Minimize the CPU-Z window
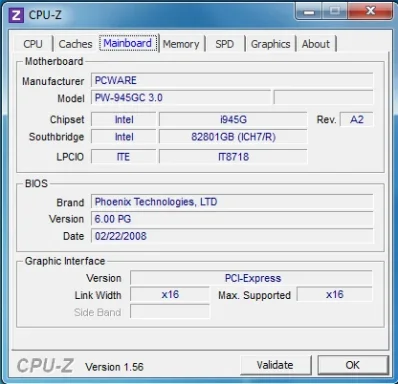 pos(309,11)
